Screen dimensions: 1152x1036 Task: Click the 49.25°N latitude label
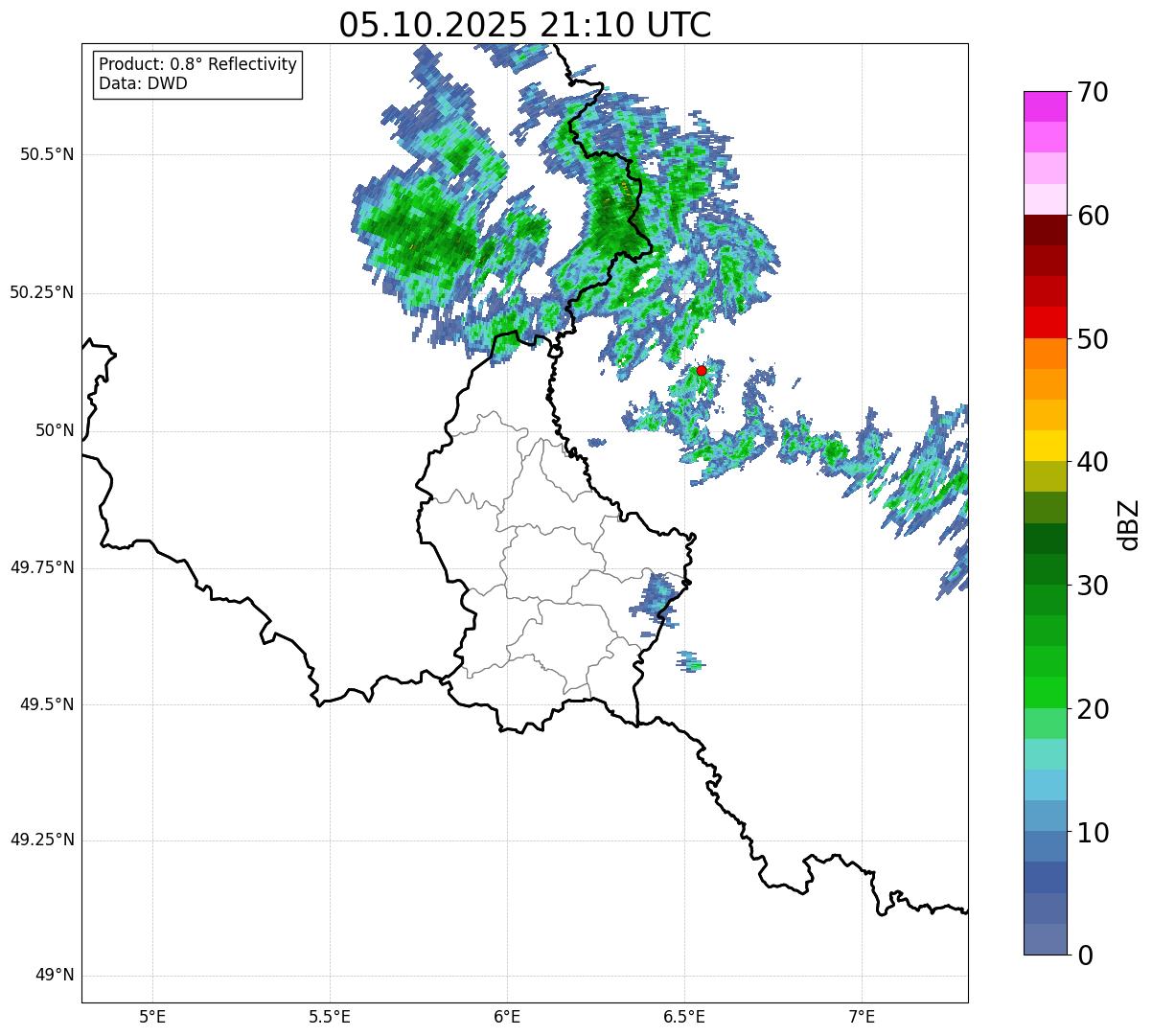[x=42, y=840]
